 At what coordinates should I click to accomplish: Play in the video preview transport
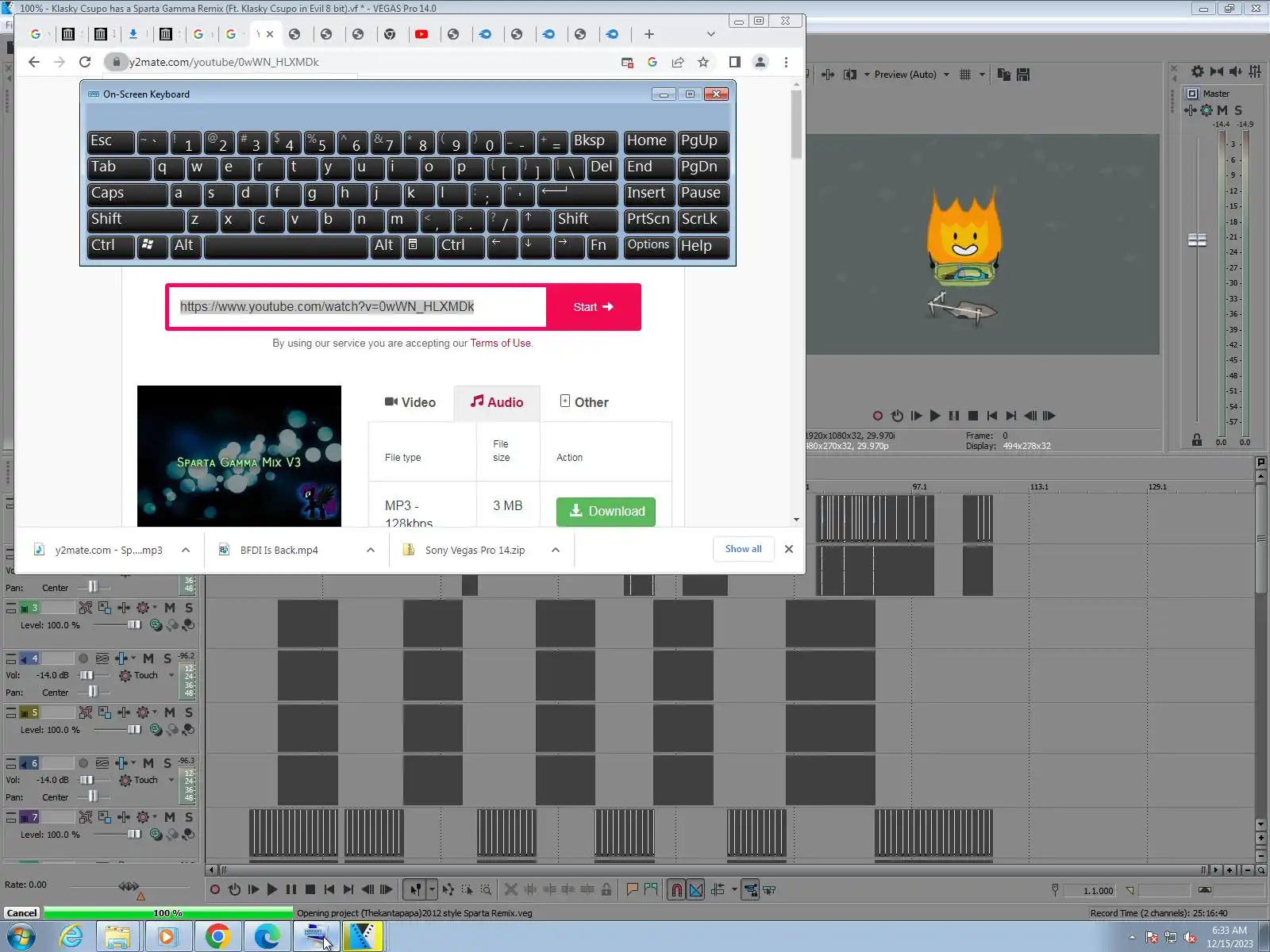point(935,416)
